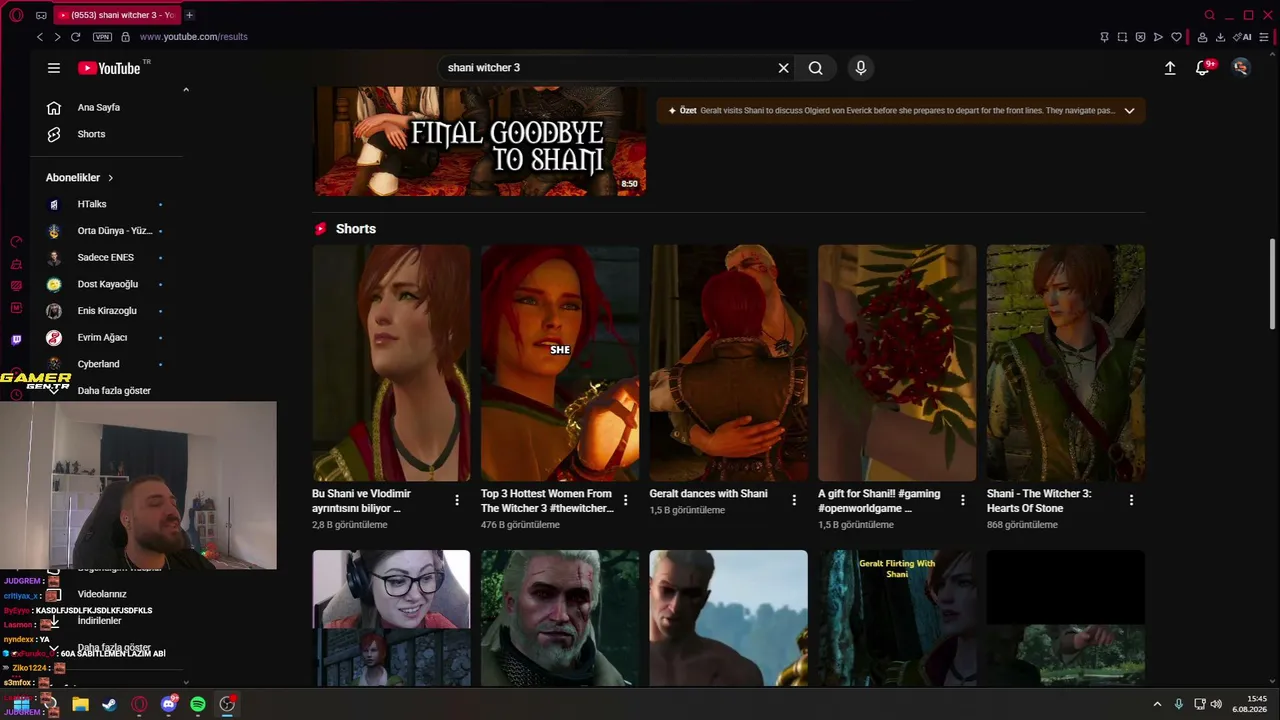Open the A gift for Shani short
This screenshot has height=720, width=1280.
(x=897, y=363)
